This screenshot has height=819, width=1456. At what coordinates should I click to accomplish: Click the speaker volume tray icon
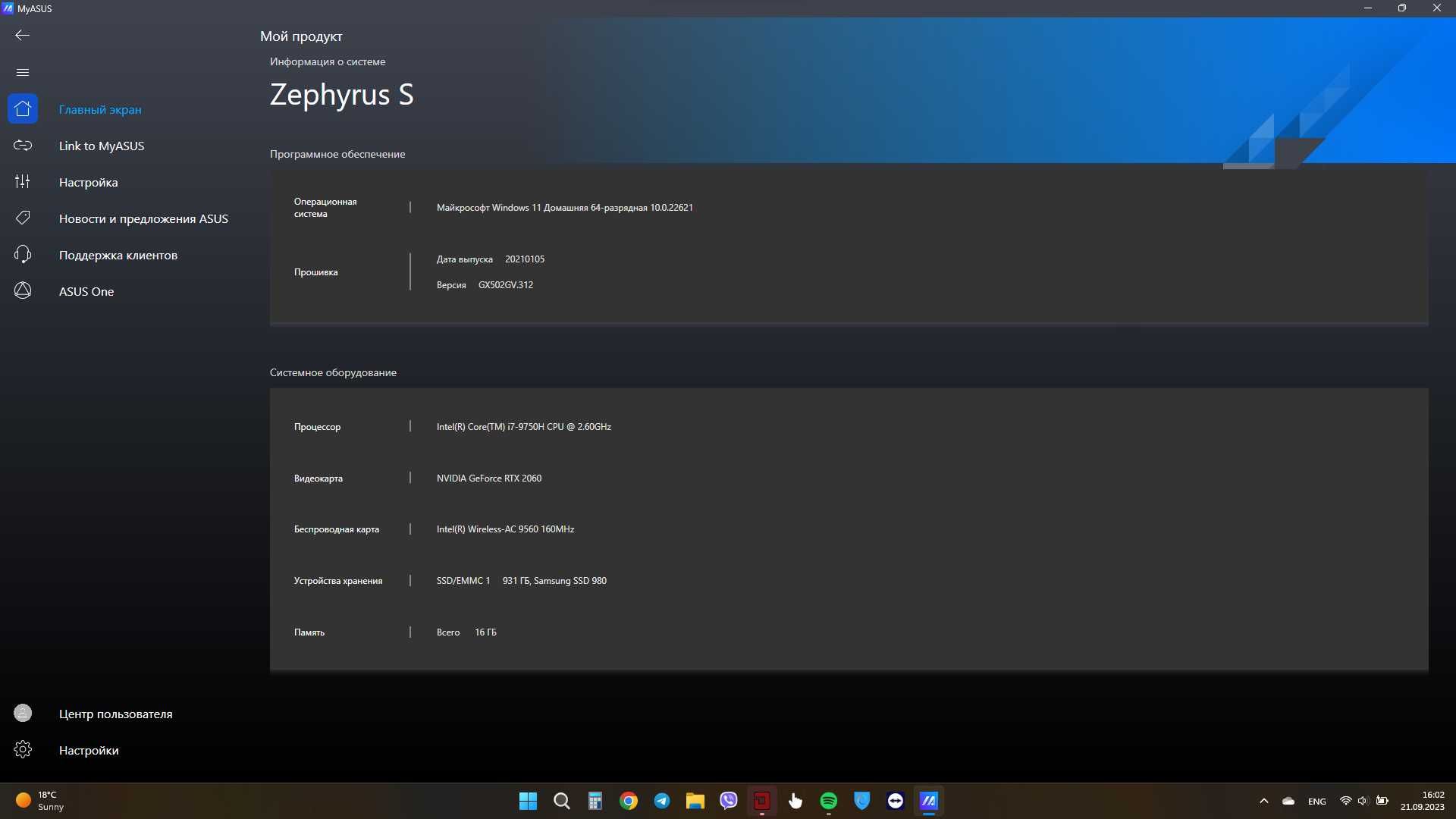1363,801
